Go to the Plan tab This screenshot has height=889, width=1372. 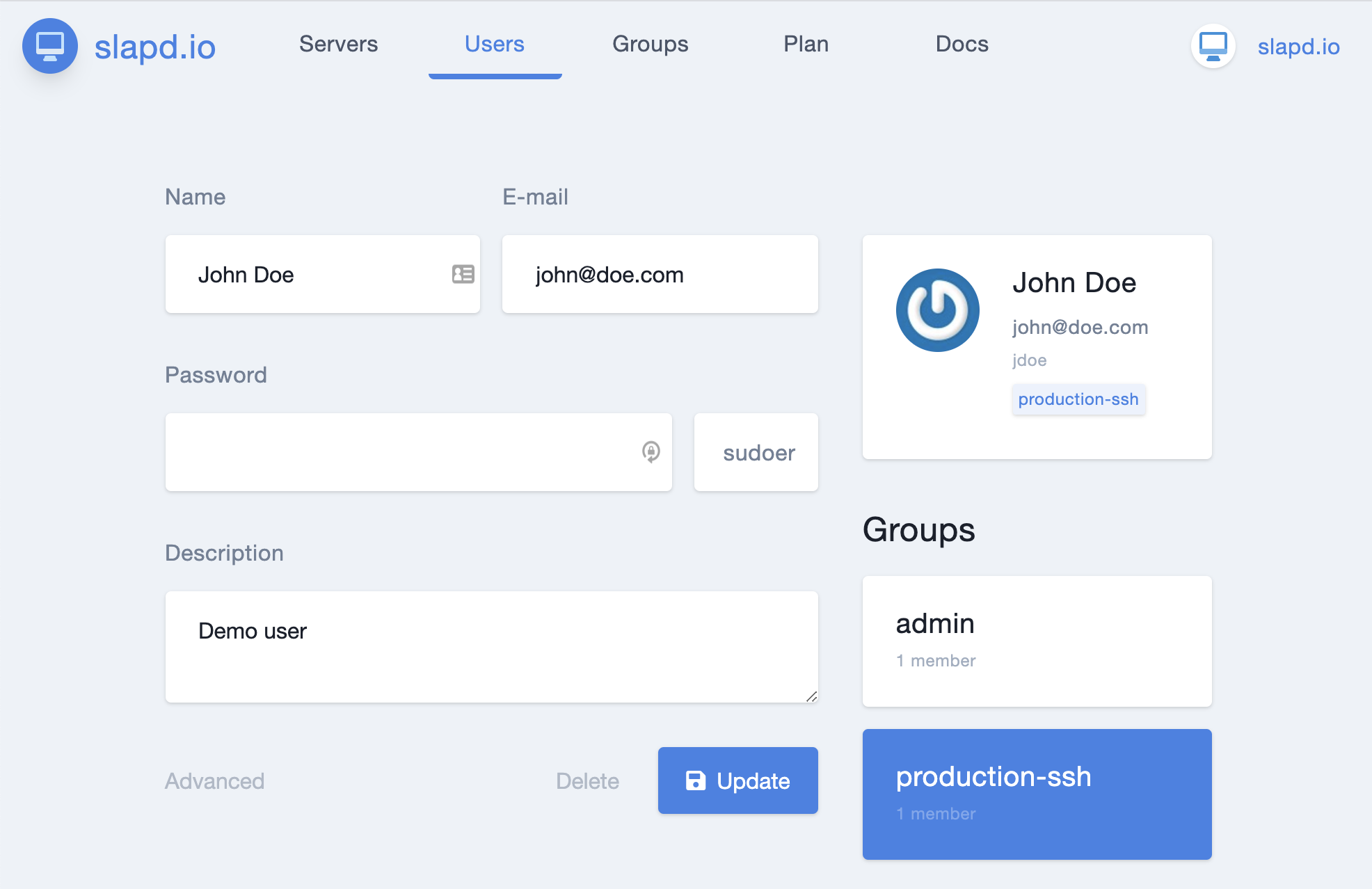coord(806,44)
